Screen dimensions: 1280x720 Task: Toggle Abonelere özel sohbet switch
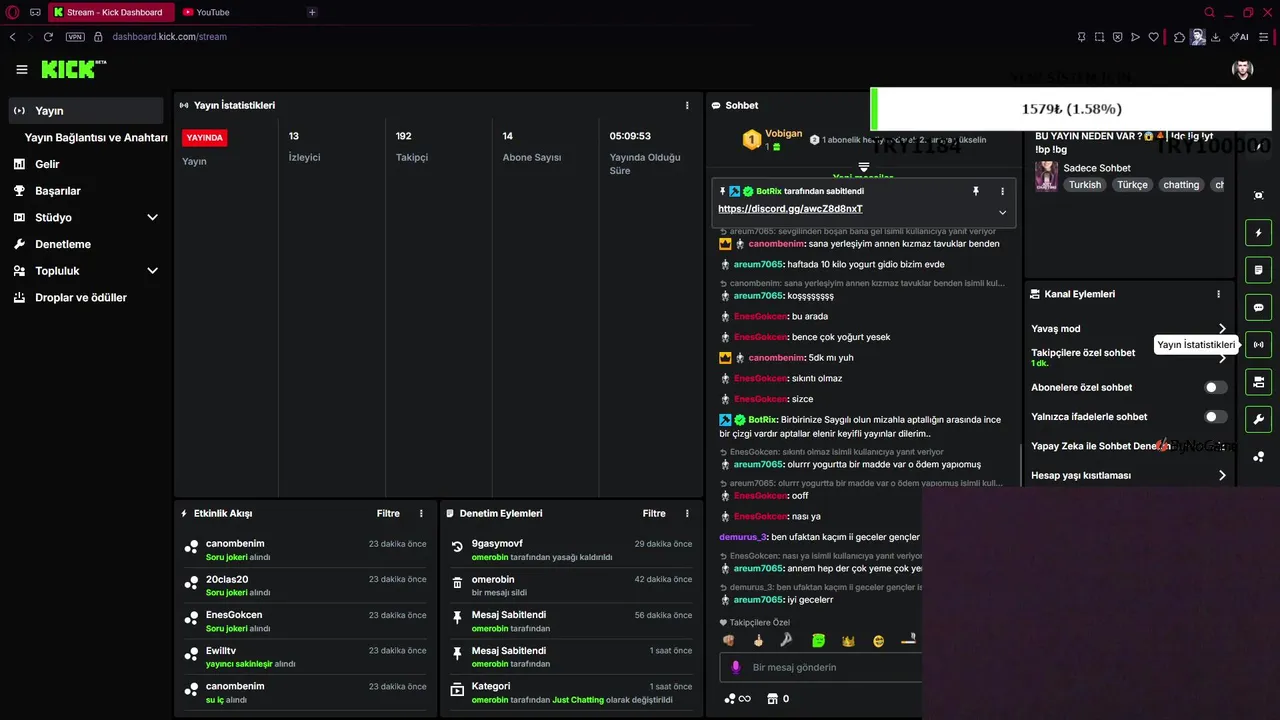tap(1215, 387)
